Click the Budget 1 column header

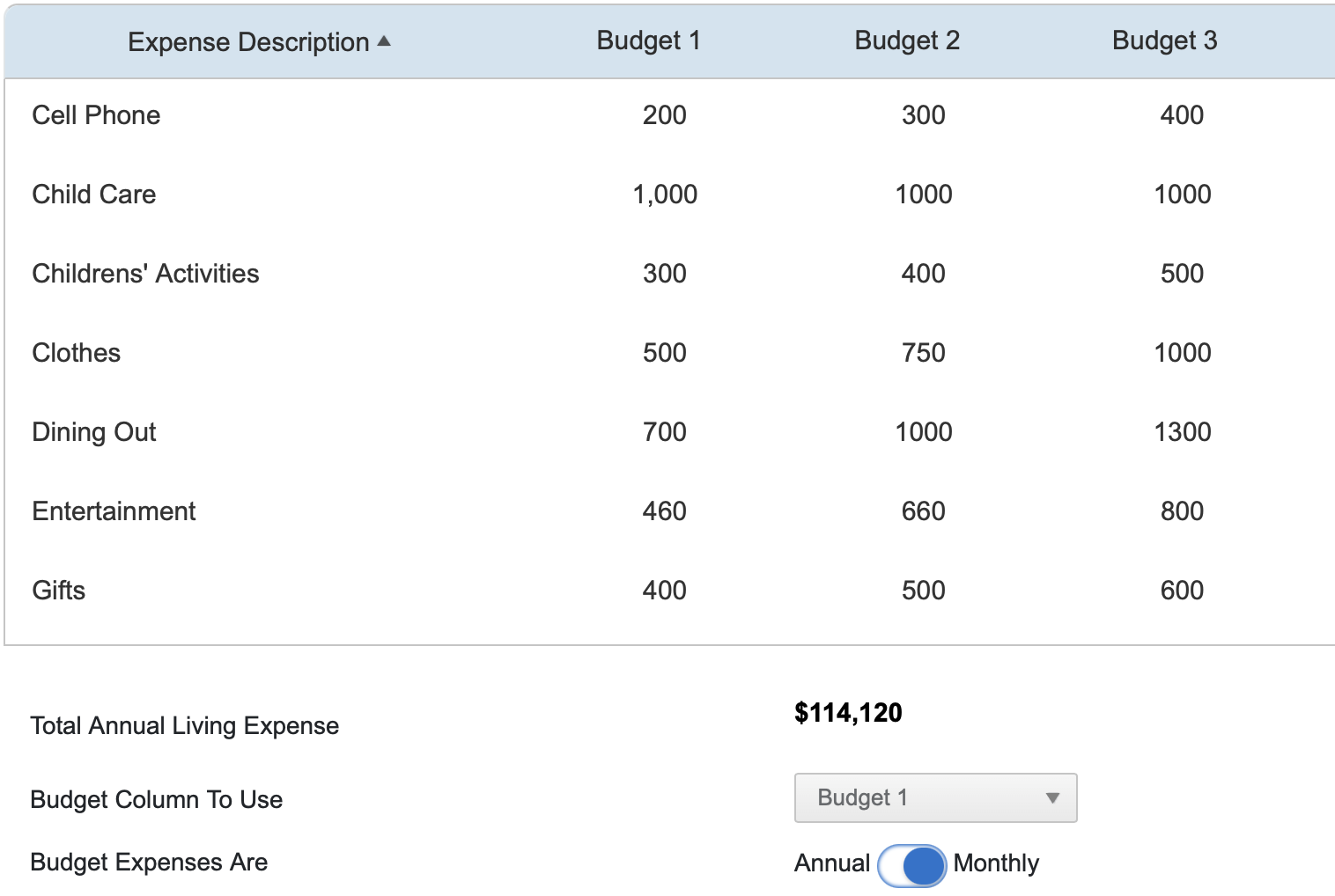coord(647,40)
